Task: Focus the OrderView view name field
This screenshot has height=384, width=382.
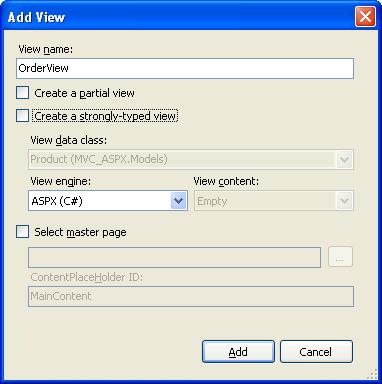Action: (185, 68)
